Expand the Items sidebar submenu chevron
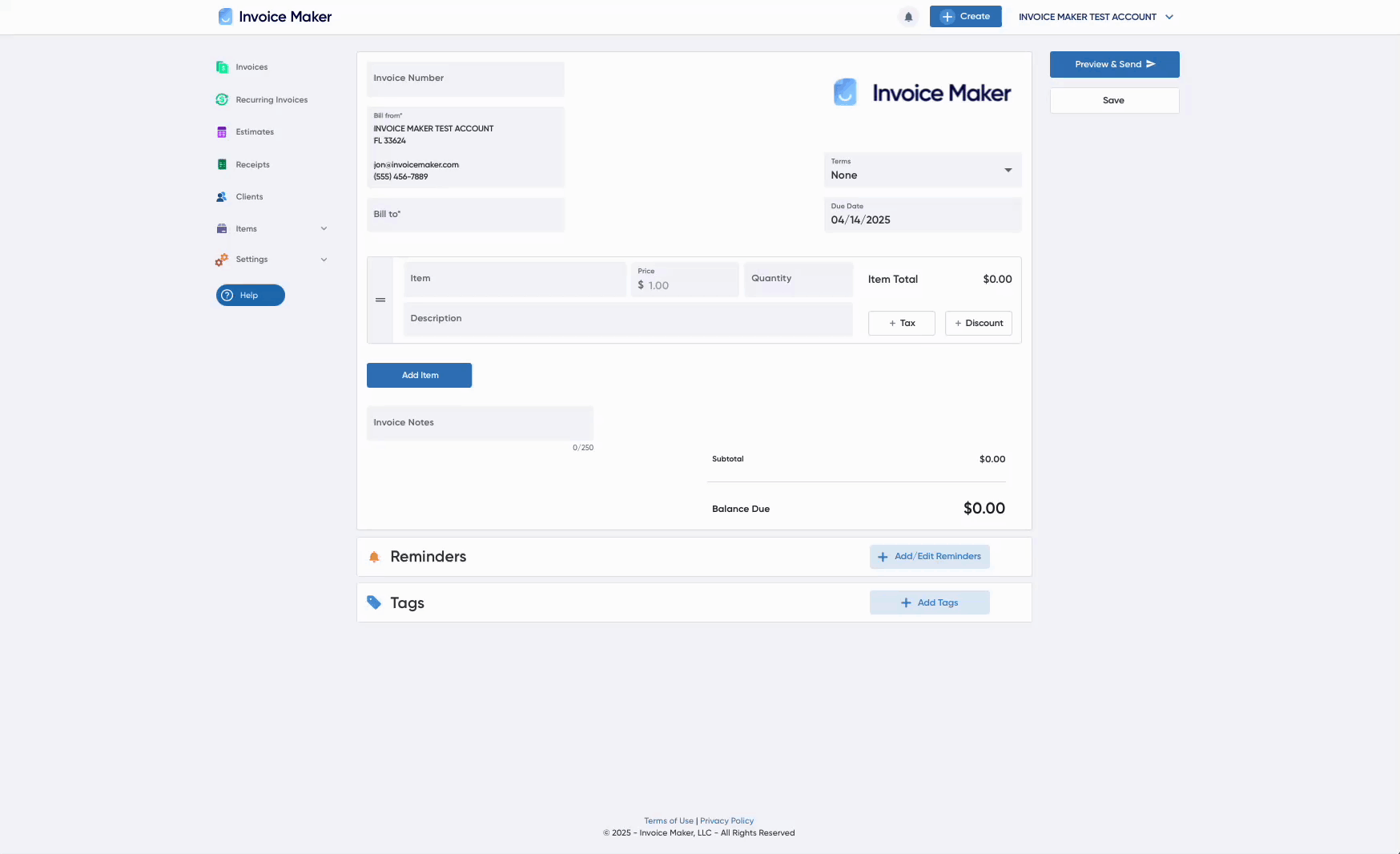Image resolution: width=1400 pixels, height=854 pixels. coord(324,229)
